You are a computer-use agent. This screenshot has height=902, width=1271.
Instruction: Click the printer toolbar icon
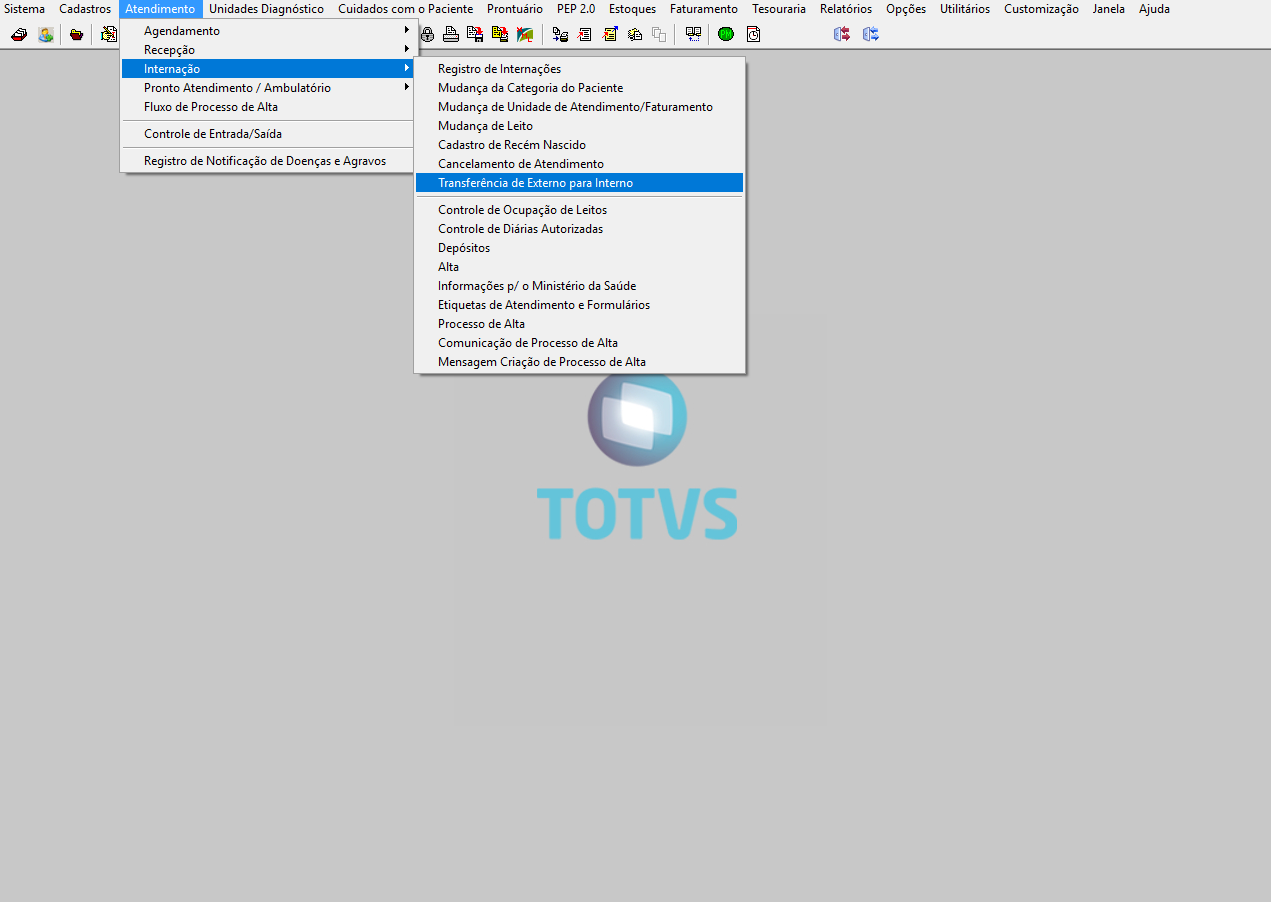(x=451, y=34)
